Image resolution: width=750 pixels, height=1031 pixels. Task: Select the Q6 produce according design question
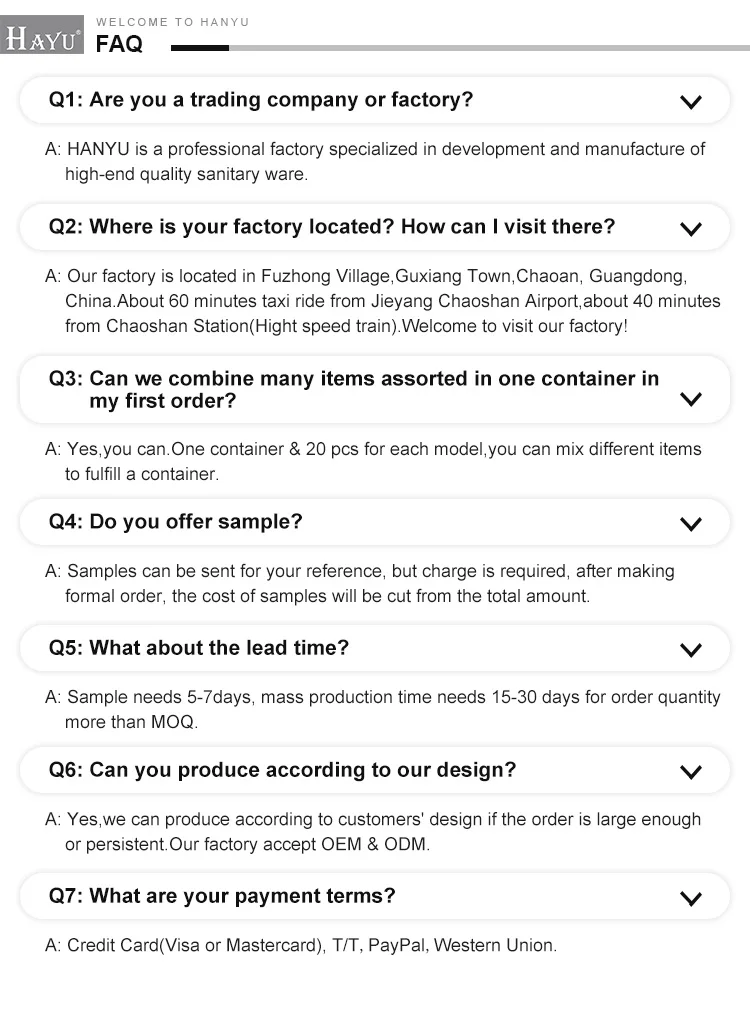[375, 770]
